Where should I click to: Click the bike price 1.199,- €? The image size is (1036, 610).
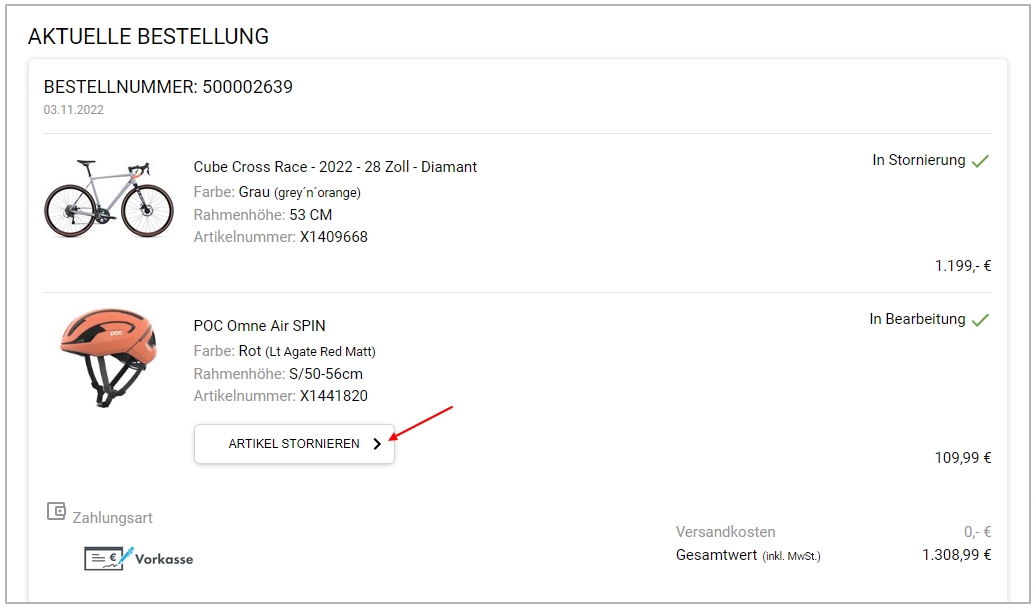tap(963, 266)
